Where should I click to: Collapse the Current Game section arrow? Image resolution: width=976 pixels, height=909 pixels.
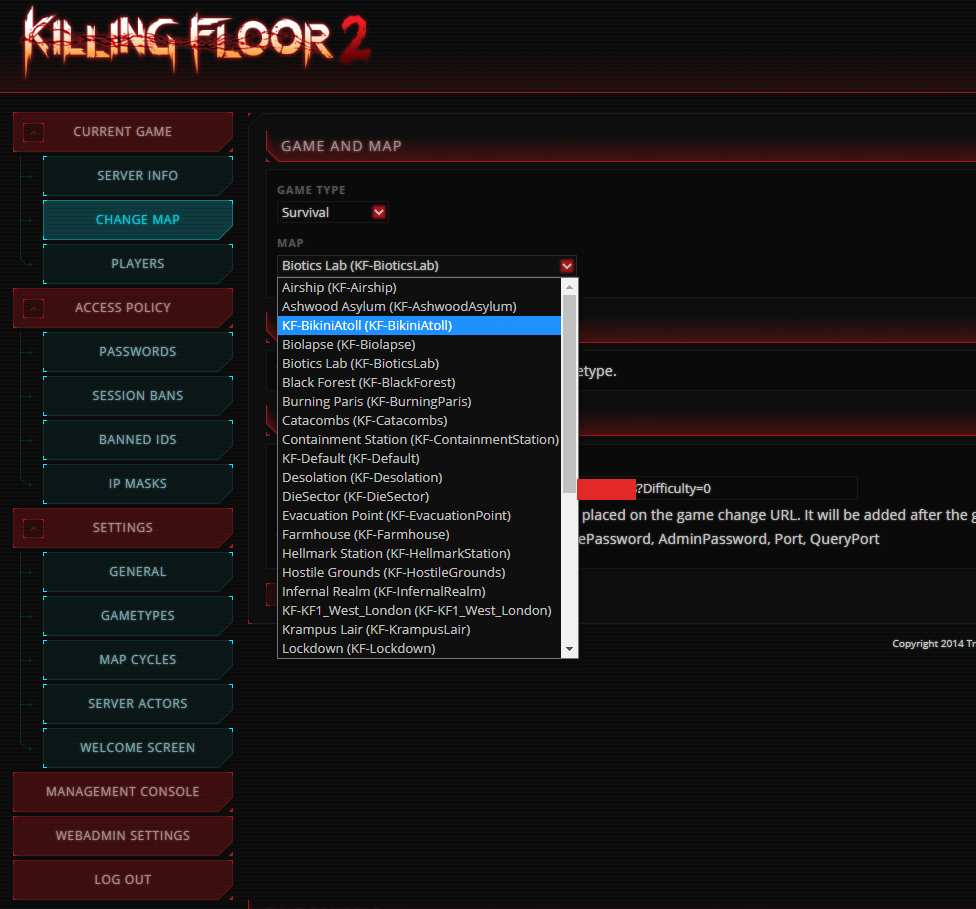click(x=34, y=132)
